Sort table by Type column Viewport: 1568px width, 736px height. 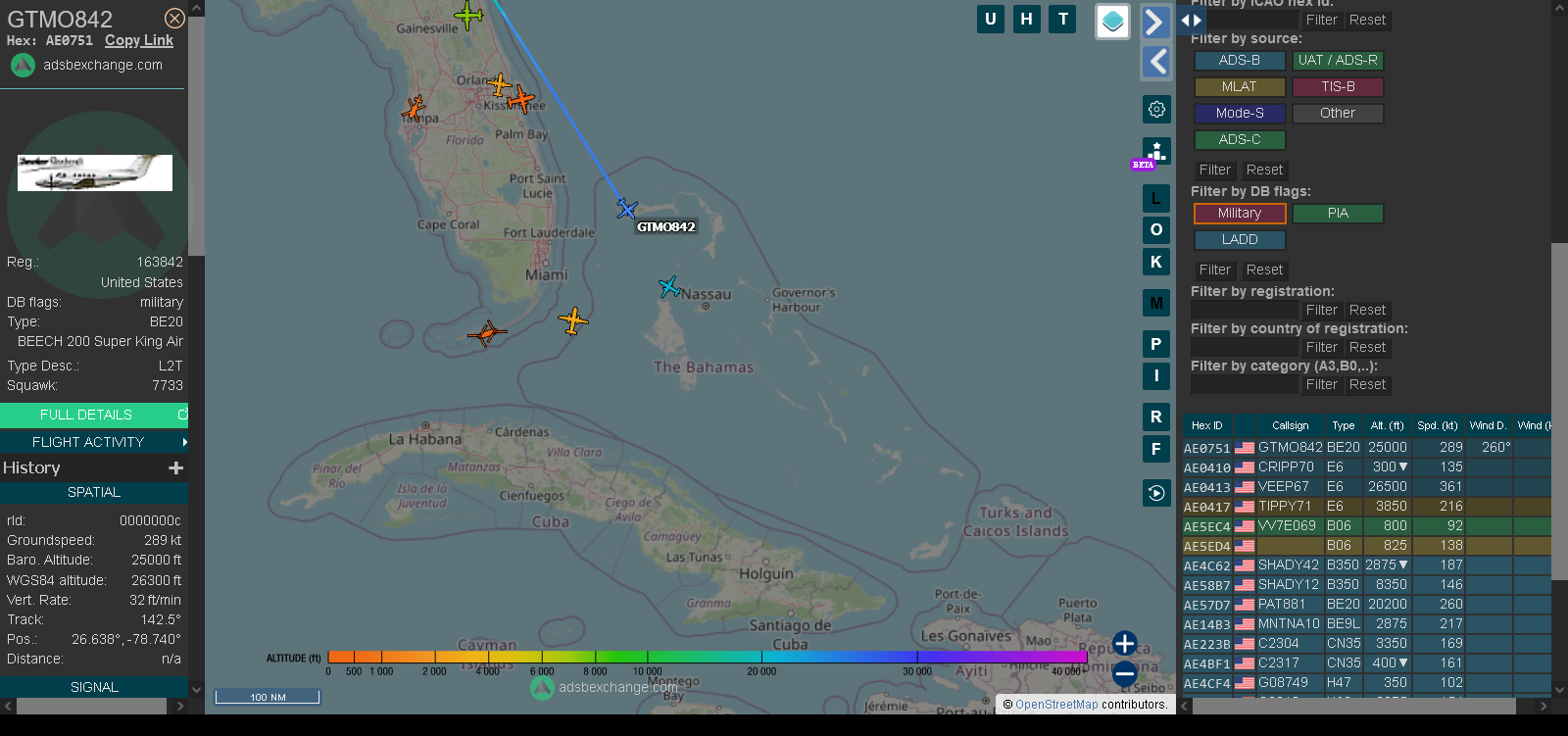point(1344,425)
